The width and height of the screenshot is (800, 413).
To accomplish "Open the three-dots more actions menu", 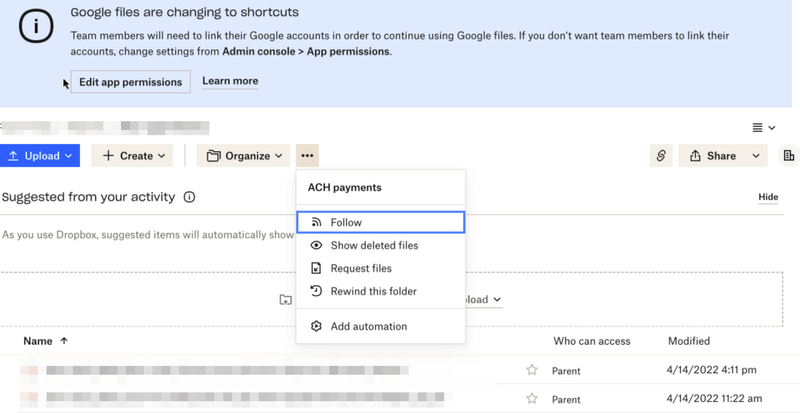I will click(307, 156).
